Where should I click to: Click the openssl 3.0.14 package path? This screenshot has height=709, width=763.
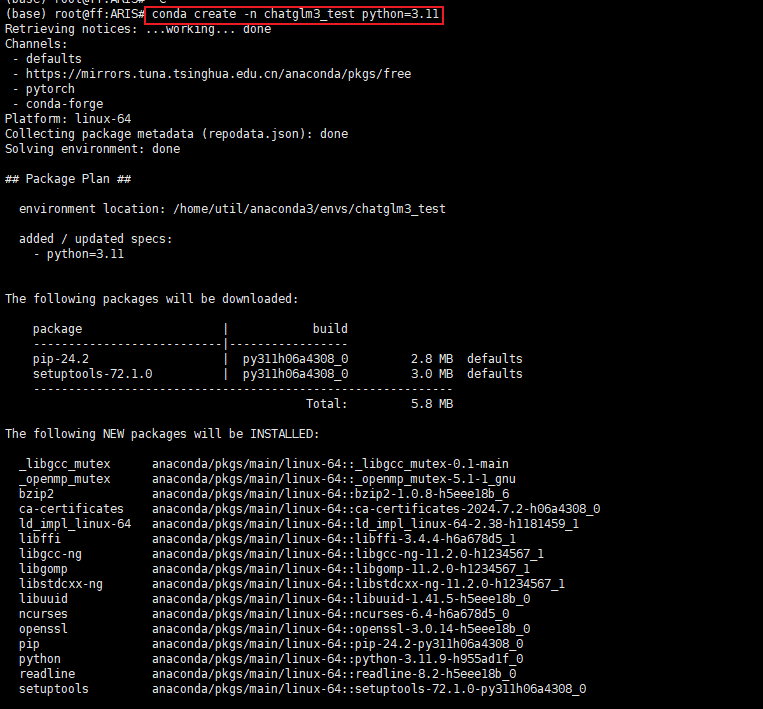340,629
